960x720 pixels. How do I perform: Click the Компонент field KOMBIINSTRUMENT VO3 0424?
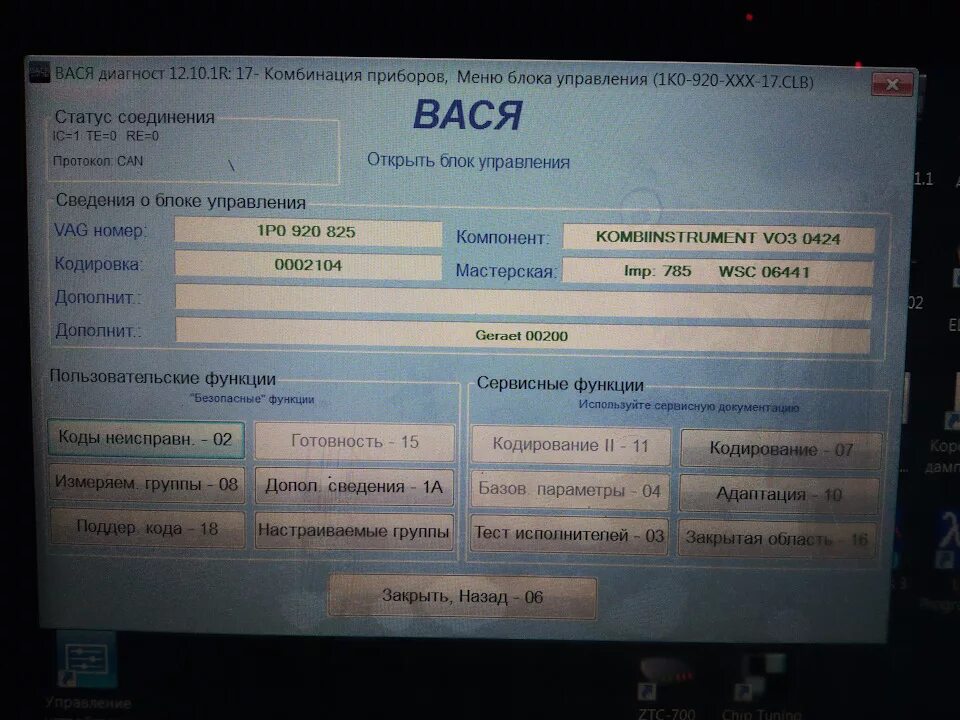pos(719,238)
